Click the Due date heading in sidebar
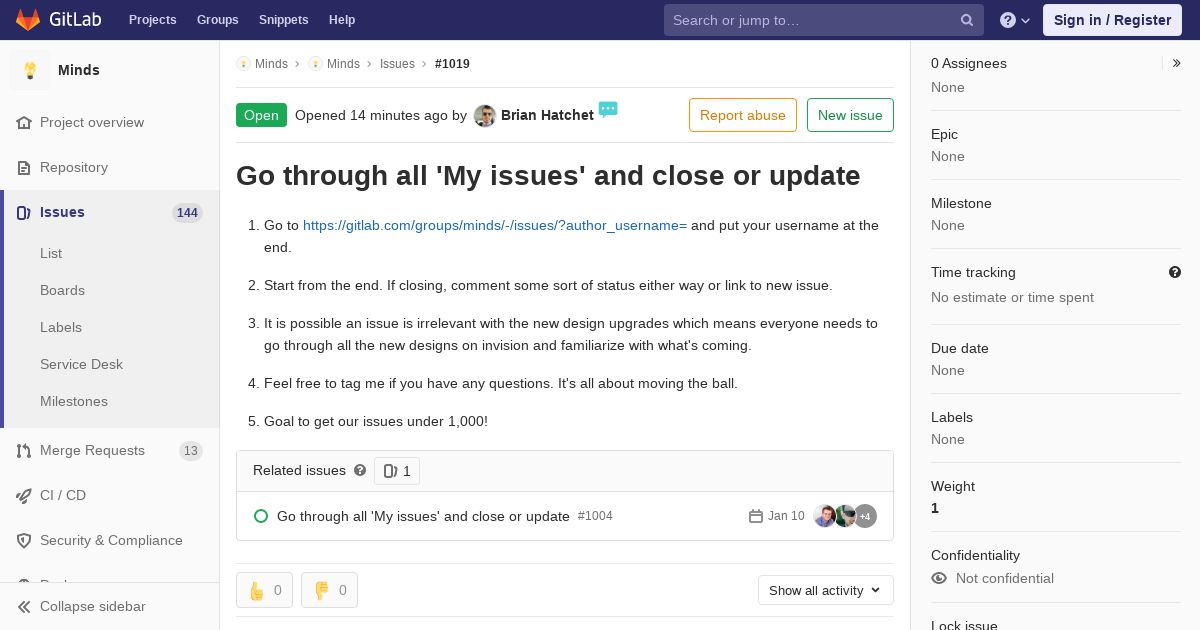 pyautogui.click(x=960, y=348)
